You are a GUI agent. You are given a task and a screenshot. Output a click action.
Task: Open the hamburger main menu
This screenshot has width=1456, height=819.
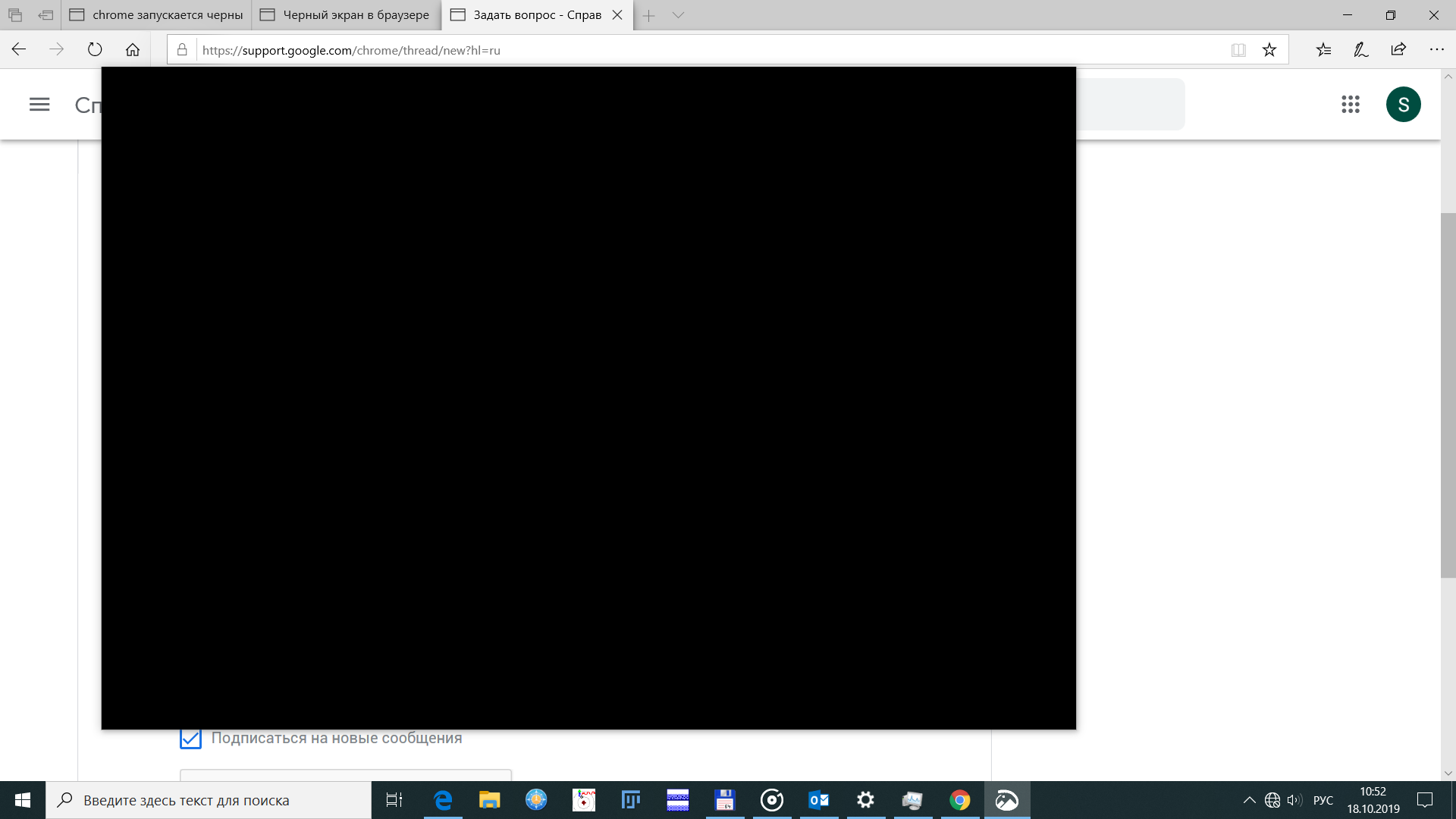(39, 105)
